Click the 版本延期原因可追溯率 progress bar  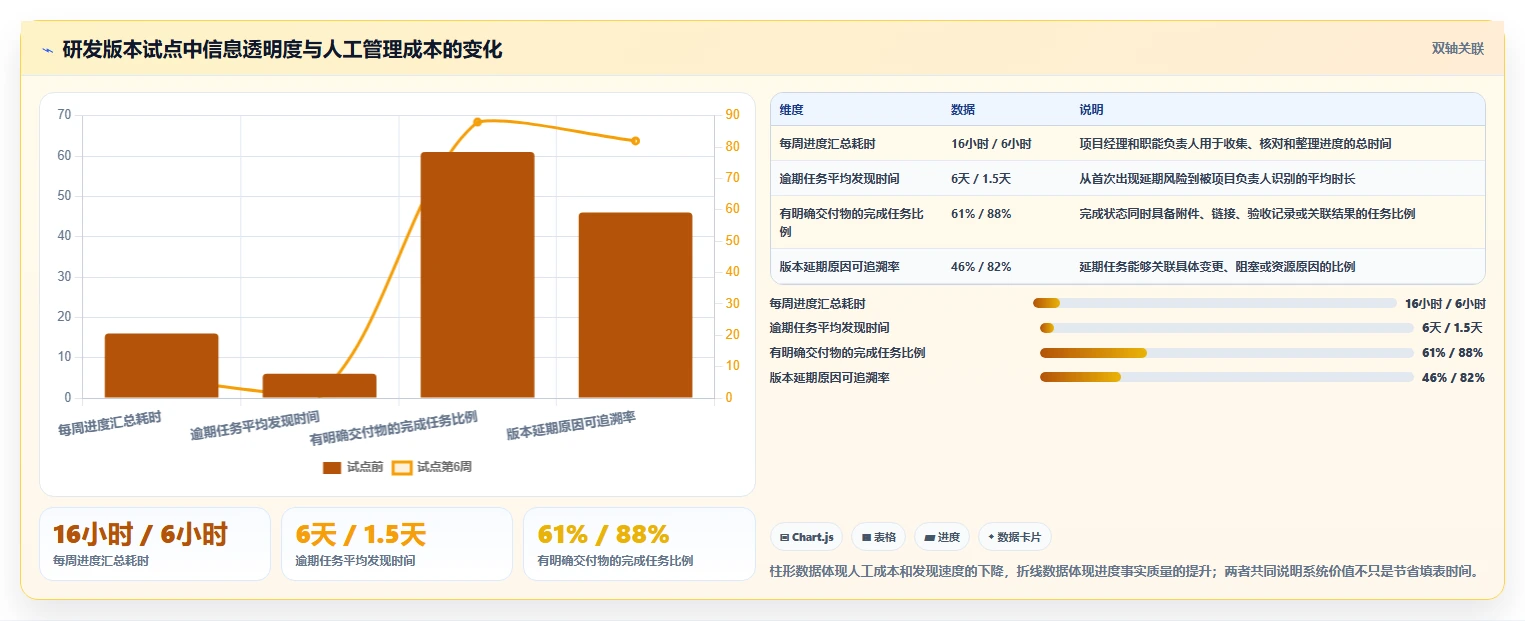pos(1227,377)
